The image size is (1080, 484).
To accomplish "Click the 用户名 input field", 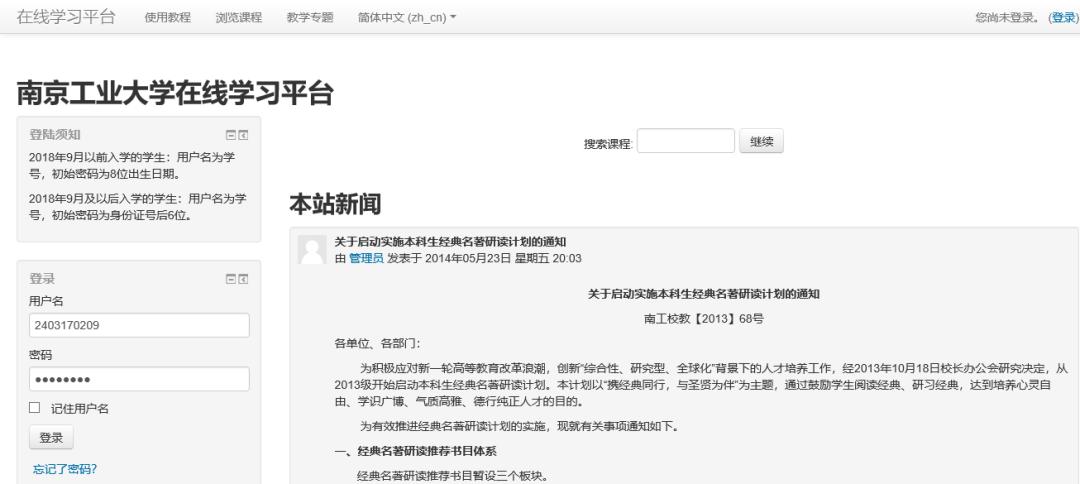I will (x=139, y=326).
